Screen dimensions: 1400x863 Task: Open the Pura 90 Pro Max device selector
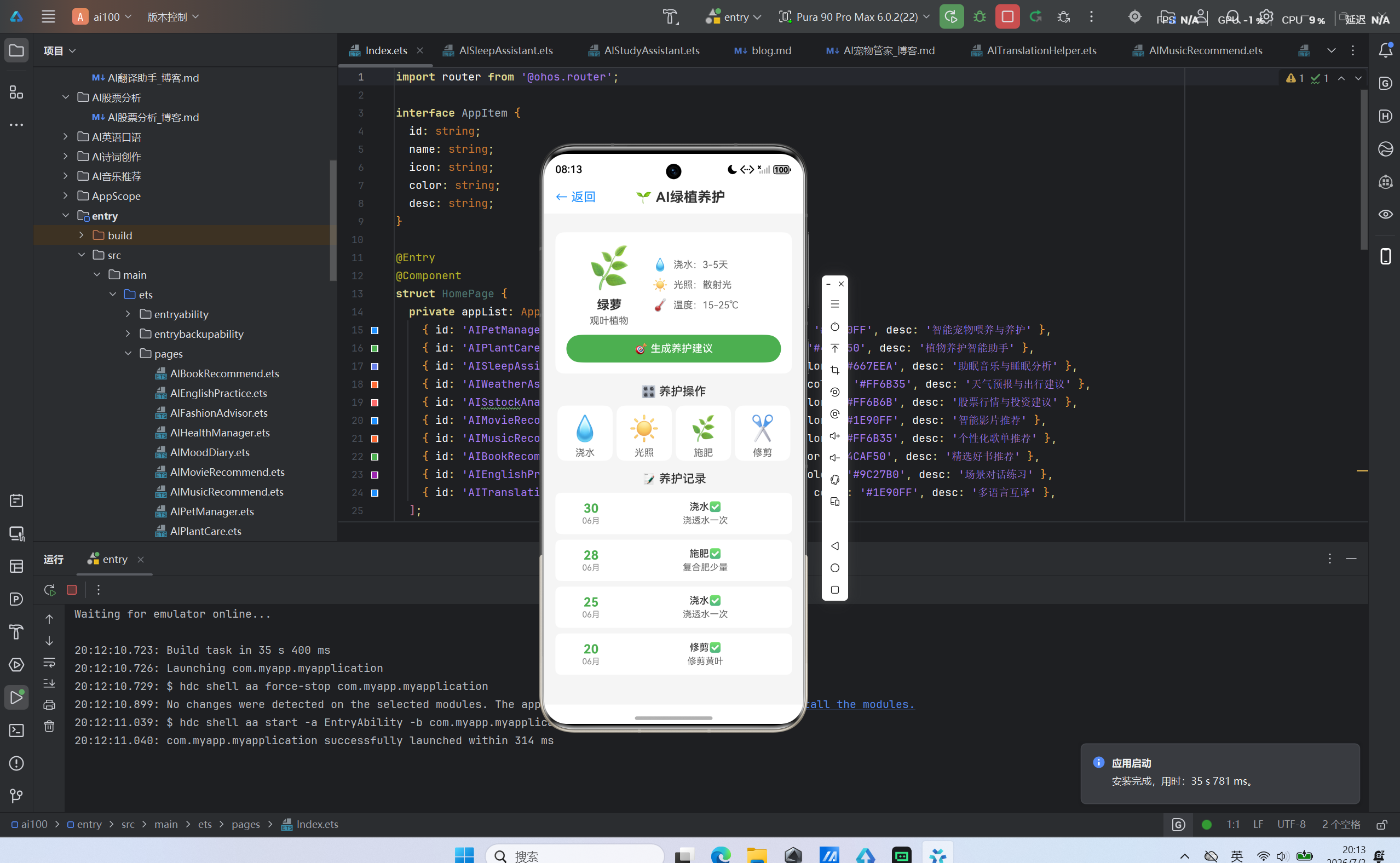click(x=854, y=16)
